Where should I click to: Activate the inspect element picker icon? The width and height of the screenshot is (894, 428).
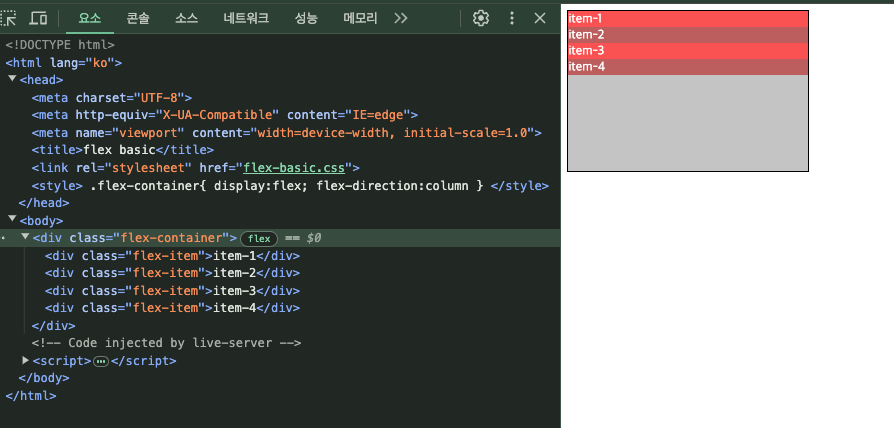point(8,18)
